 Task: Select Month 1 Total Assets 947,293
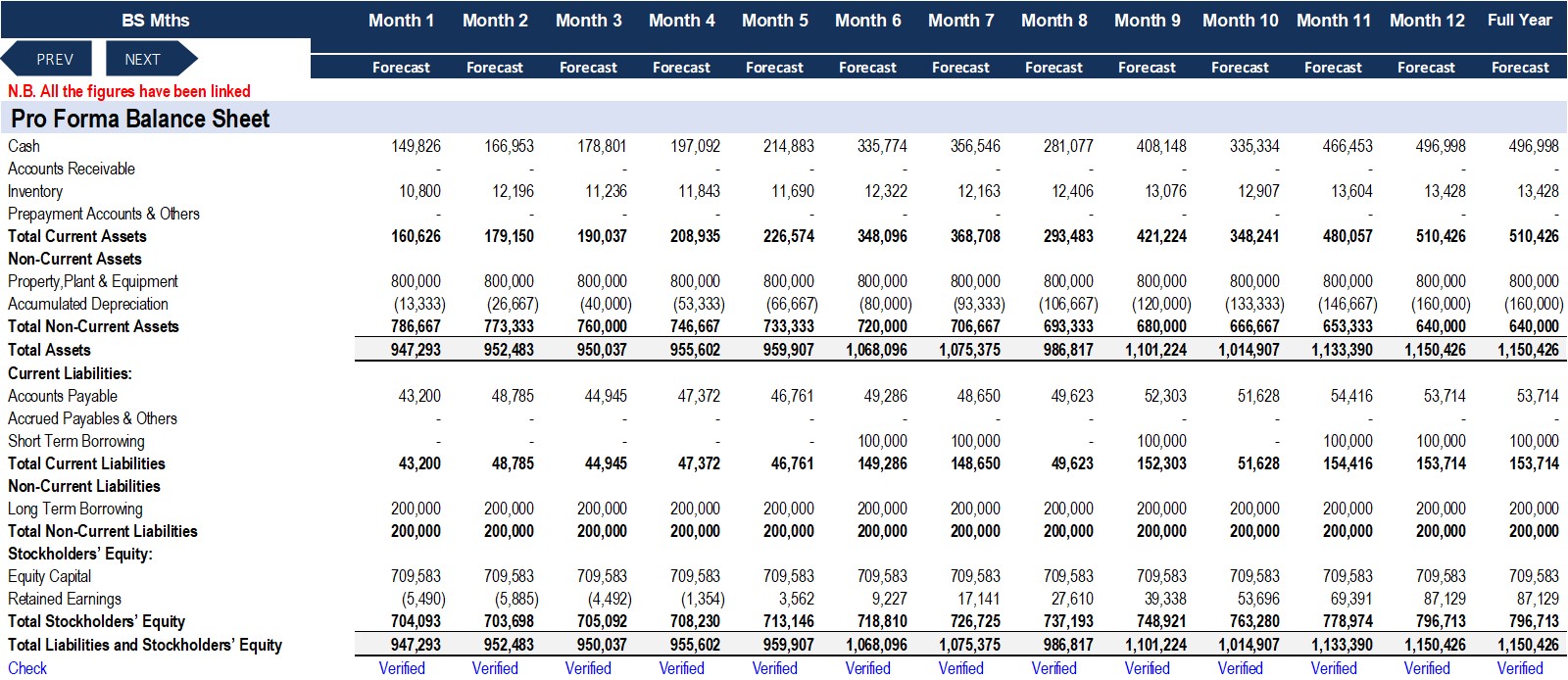pyautogui.click(x=416, y=350)
